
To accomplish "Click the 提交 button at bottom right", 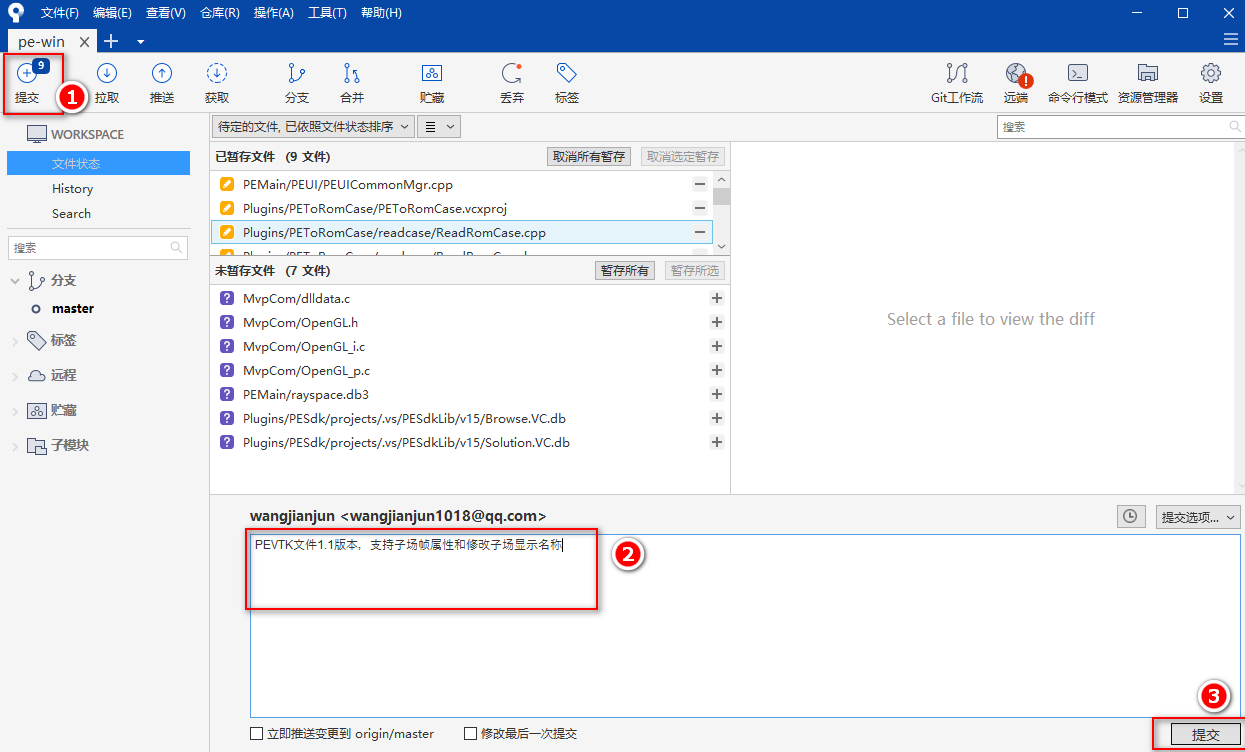I will [x=1205, y=734].
